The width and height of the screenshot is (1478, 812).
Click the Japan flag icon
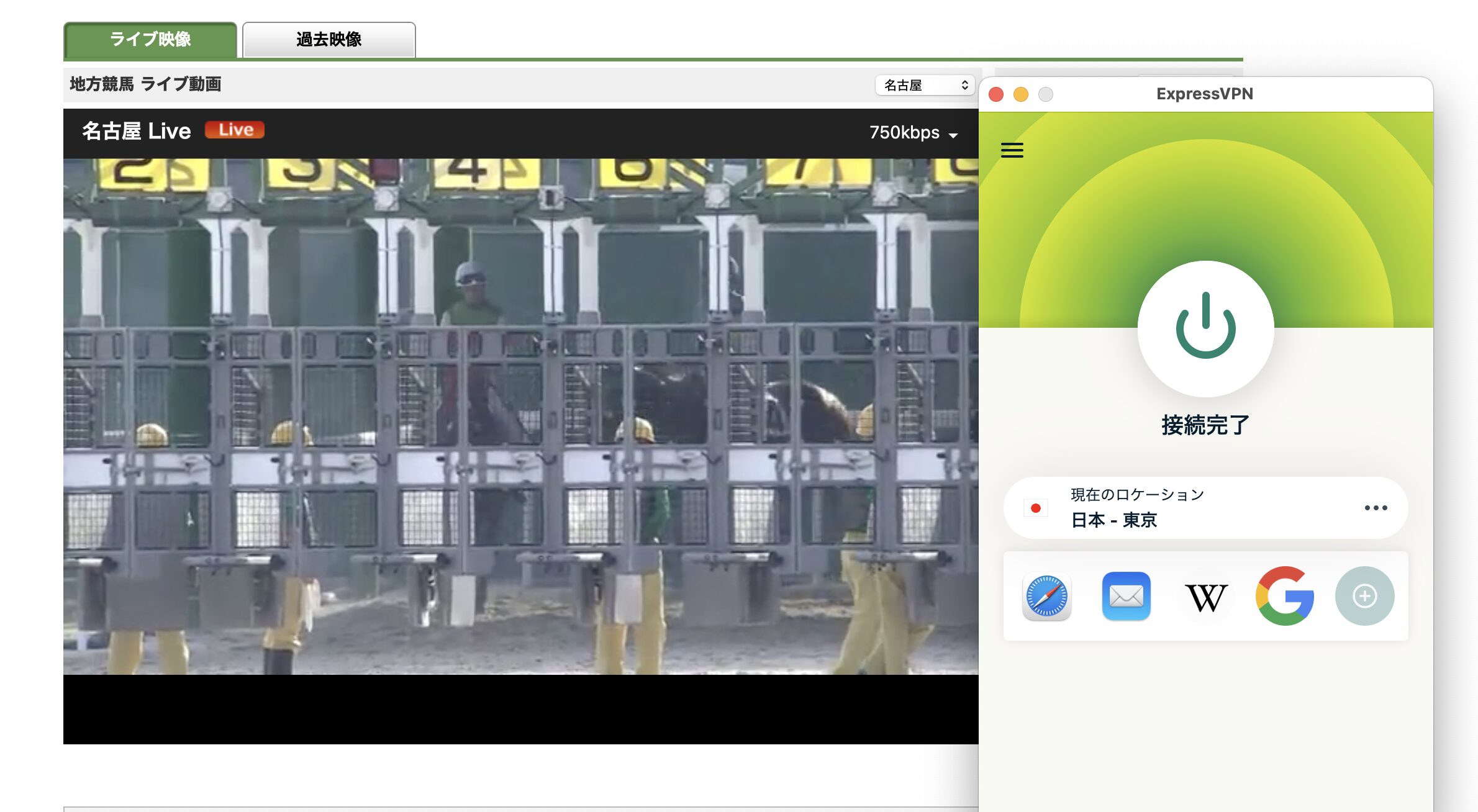click(1035, 508)
